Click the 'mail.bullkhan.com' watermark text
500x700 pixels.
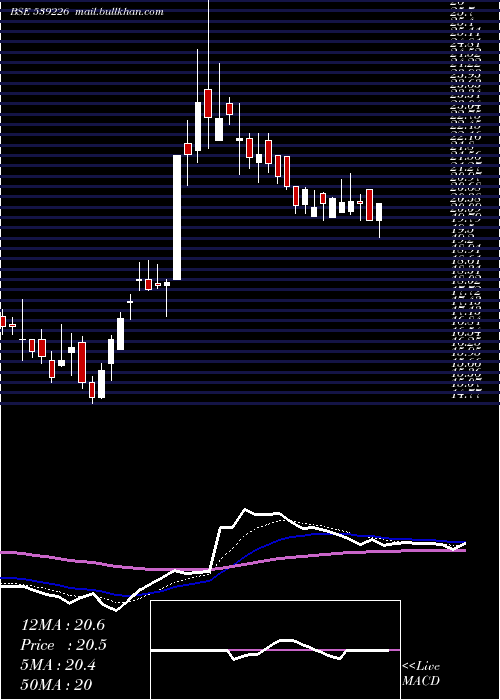119,12
